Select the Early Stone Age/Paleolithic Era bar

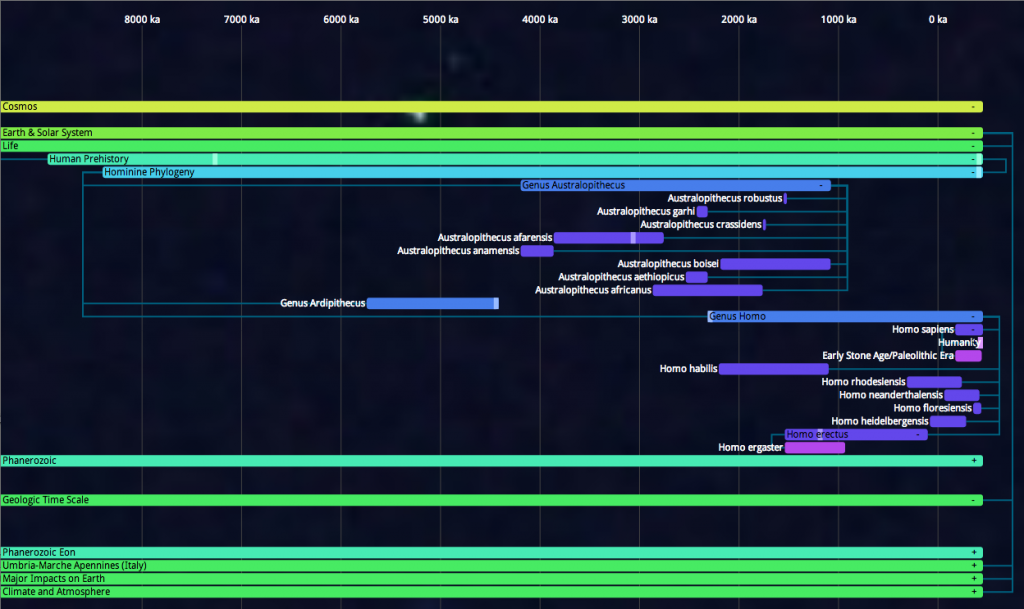click(968, 356)
